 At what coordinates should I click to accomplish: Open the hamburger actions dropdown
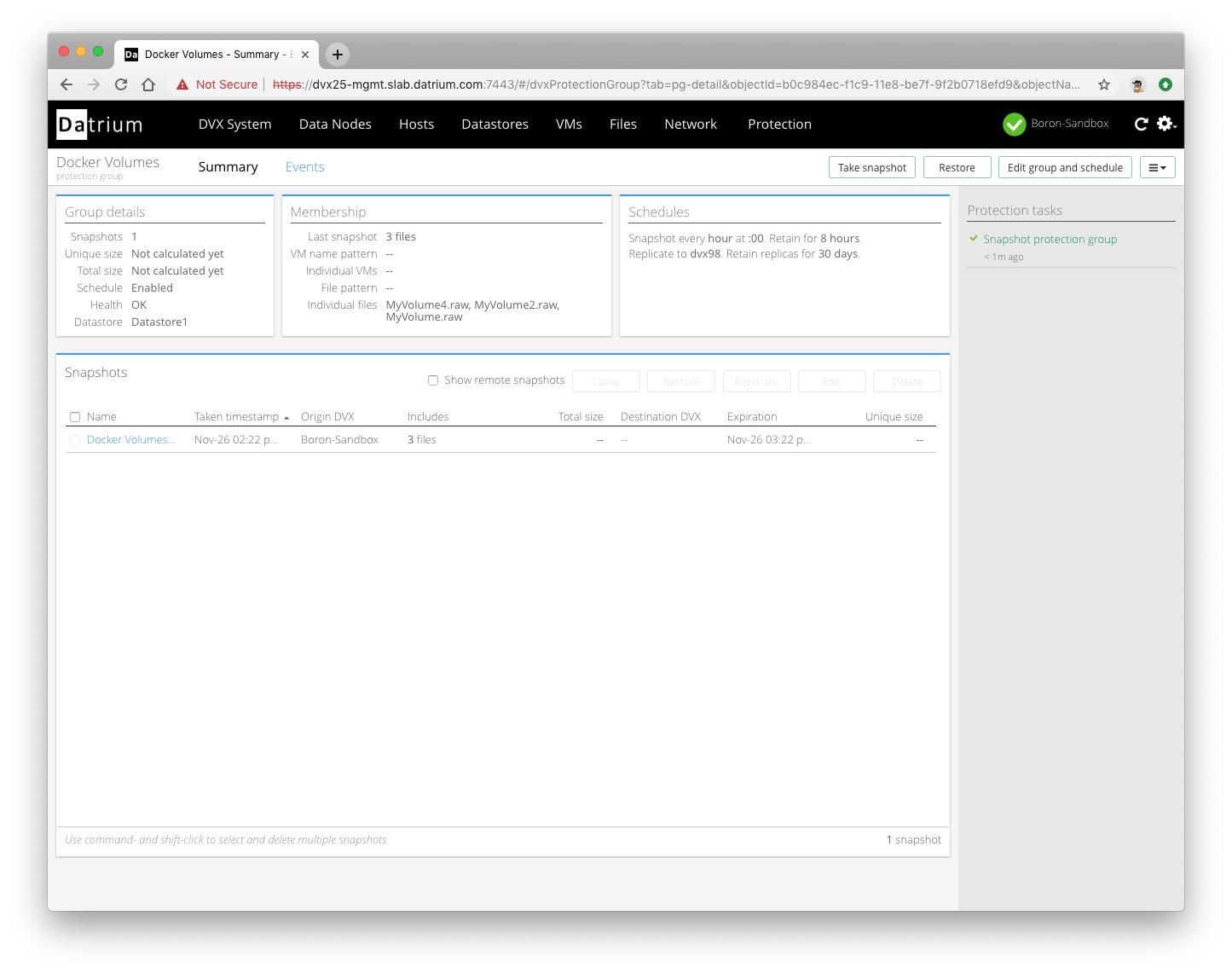(1157, 167)
